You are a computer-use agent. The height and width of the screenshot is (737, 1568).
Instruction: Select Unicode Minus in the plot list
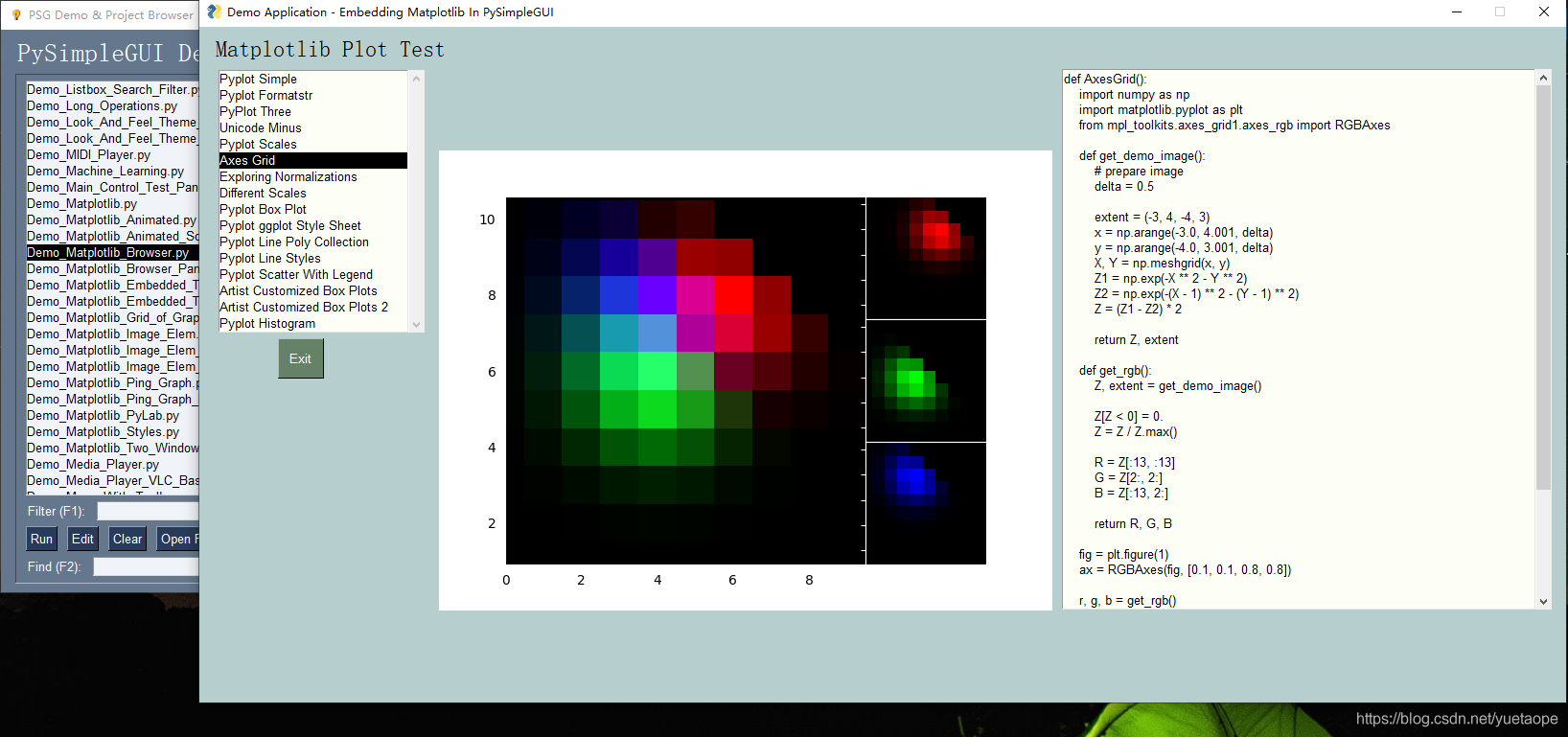[312, 127]
